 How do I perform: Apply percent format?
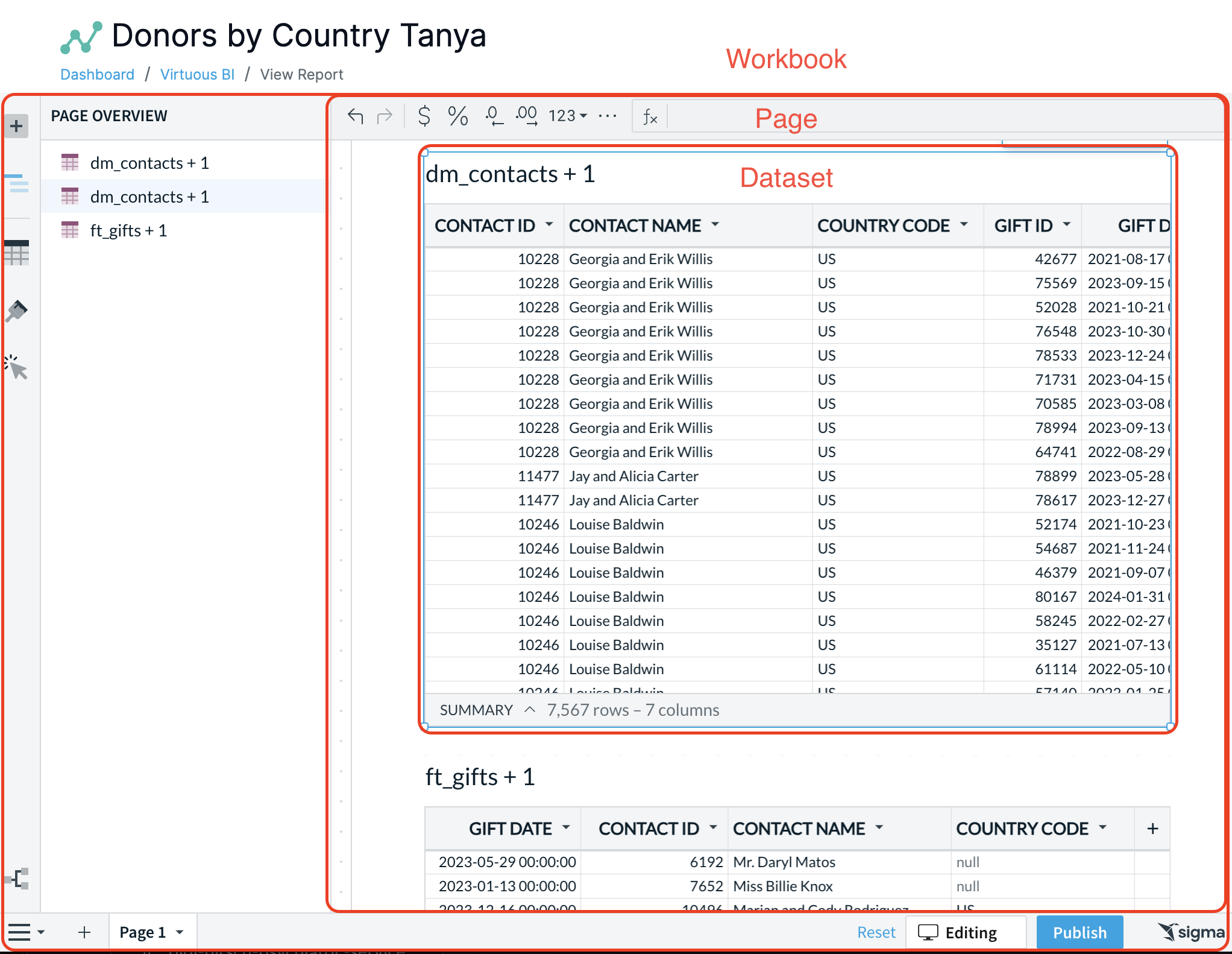coord(458,115)
